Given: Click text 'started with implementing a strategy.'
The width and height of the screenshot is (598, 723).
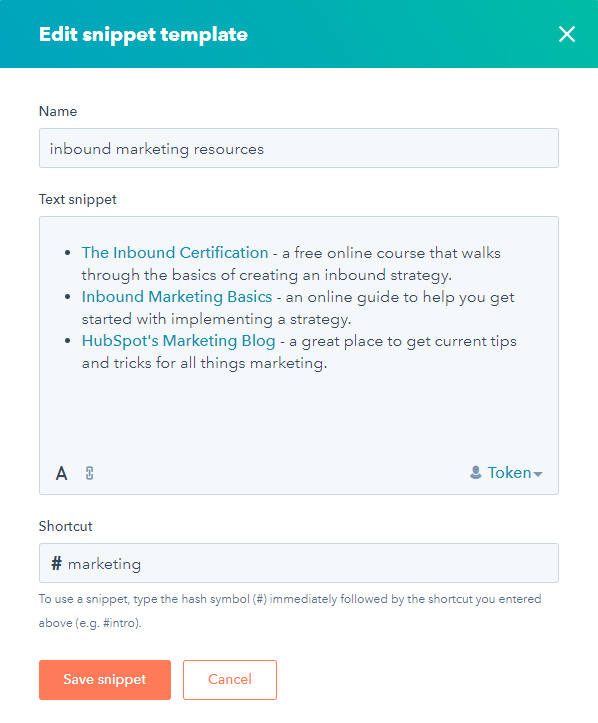Looking at the screenshot, I should (216, 319).
